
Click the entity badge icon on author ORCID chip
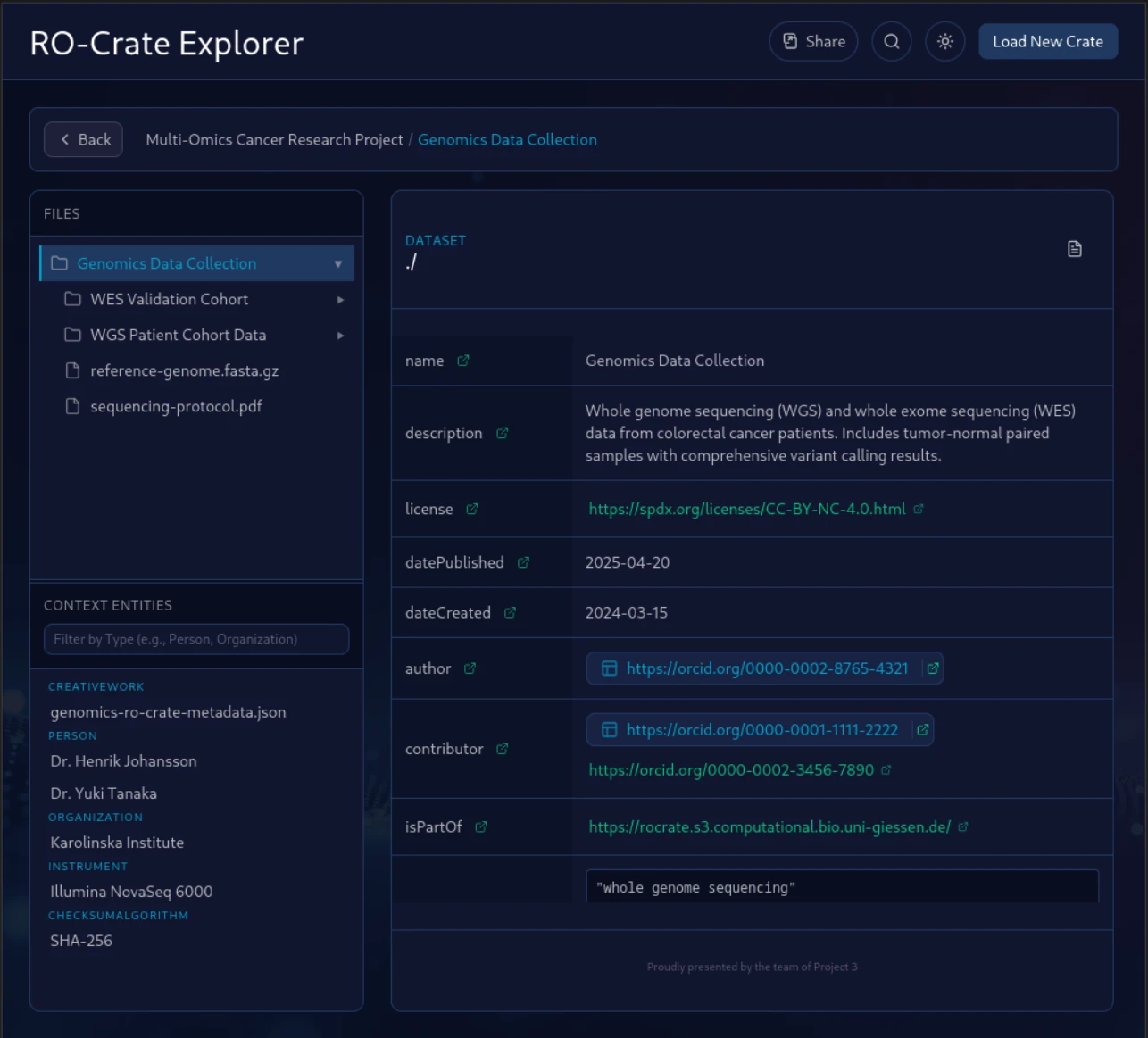tap(609, 668)
